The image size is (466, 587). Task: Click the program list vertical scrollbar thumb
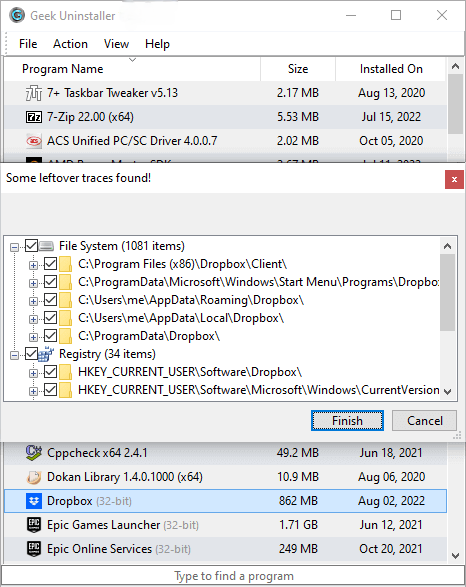tap(455, 104)
